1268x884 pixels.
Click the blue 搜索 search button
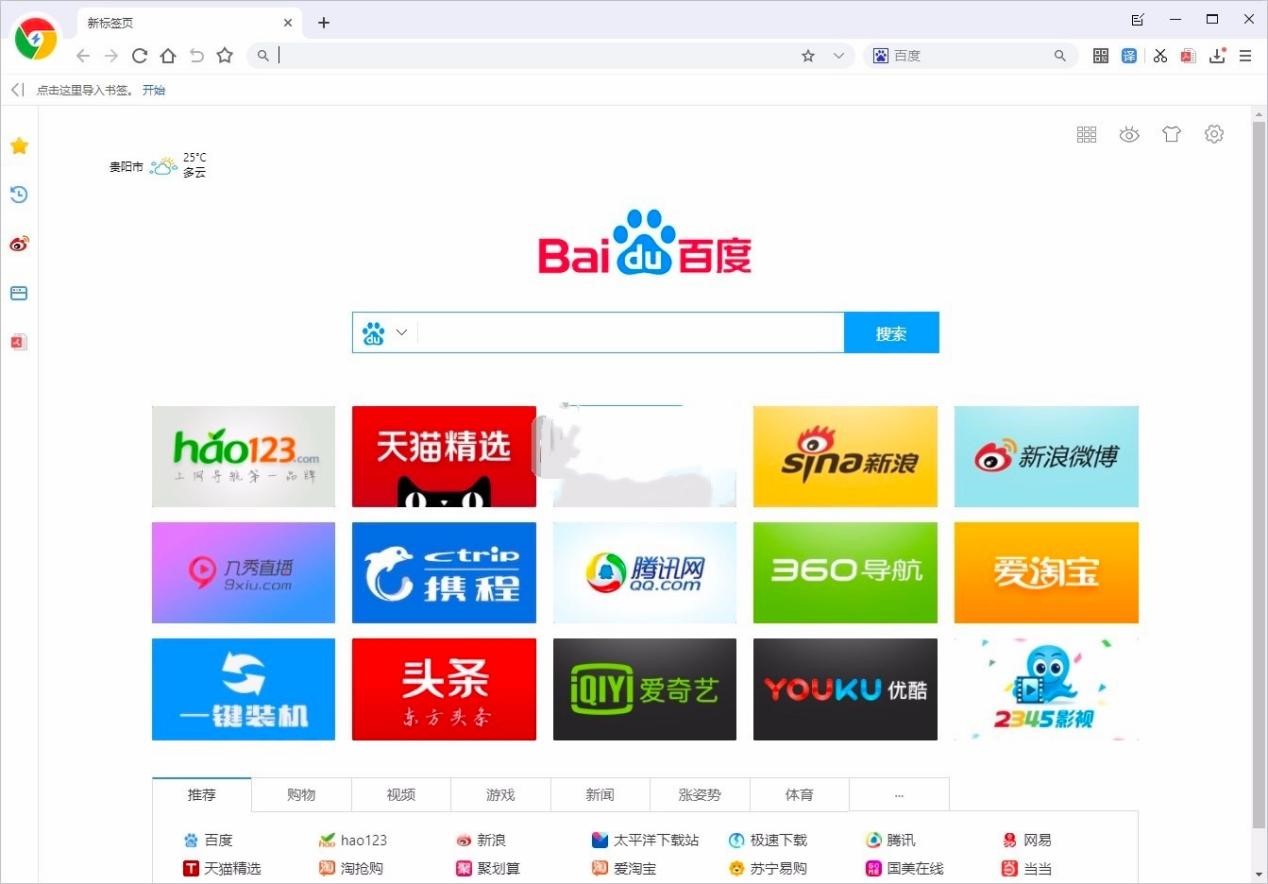pos(891,332)
